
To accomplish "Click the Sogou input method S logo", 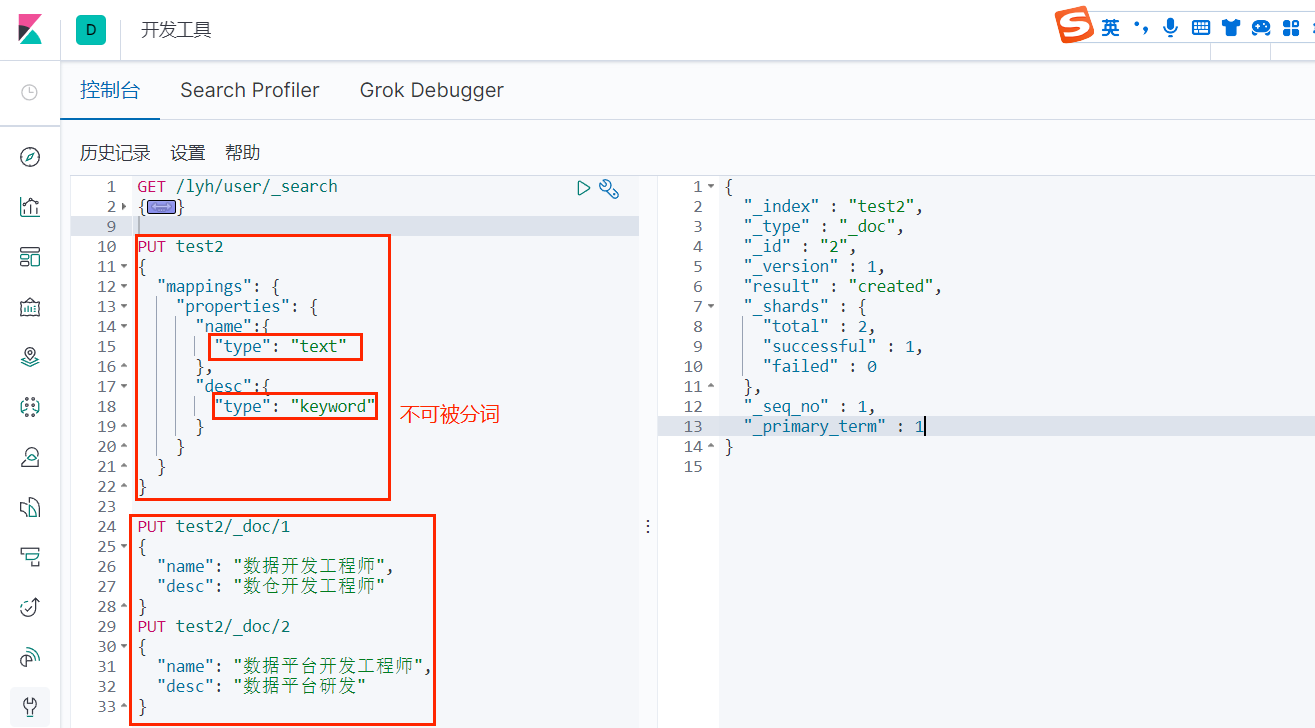I will click(1076, 25).
